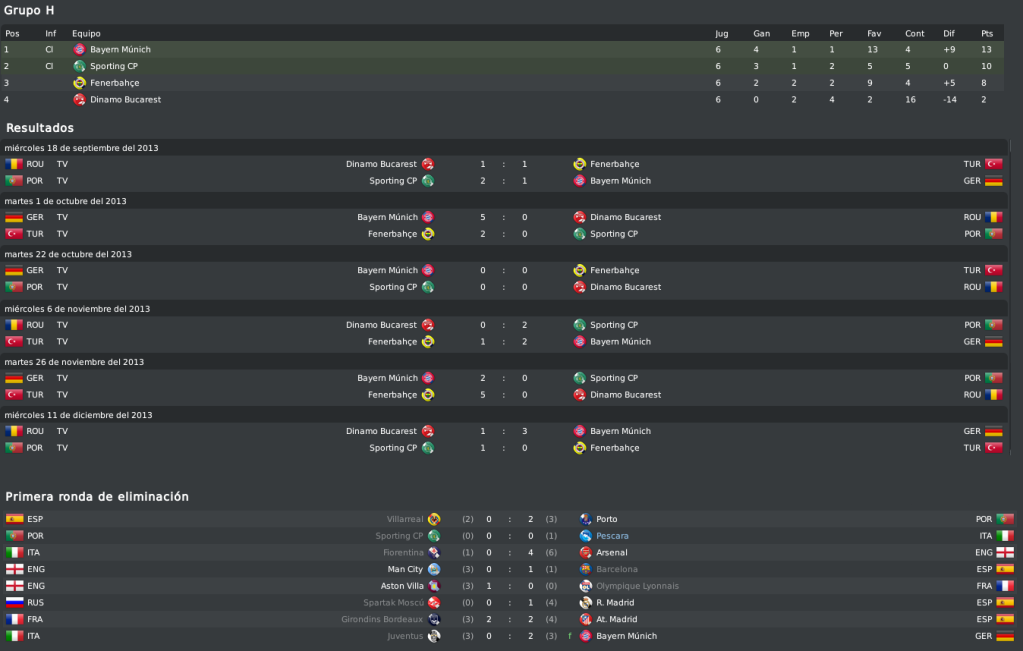
Task: Click the Sporting CP crest in standings
Action: [x=79, y=66]
